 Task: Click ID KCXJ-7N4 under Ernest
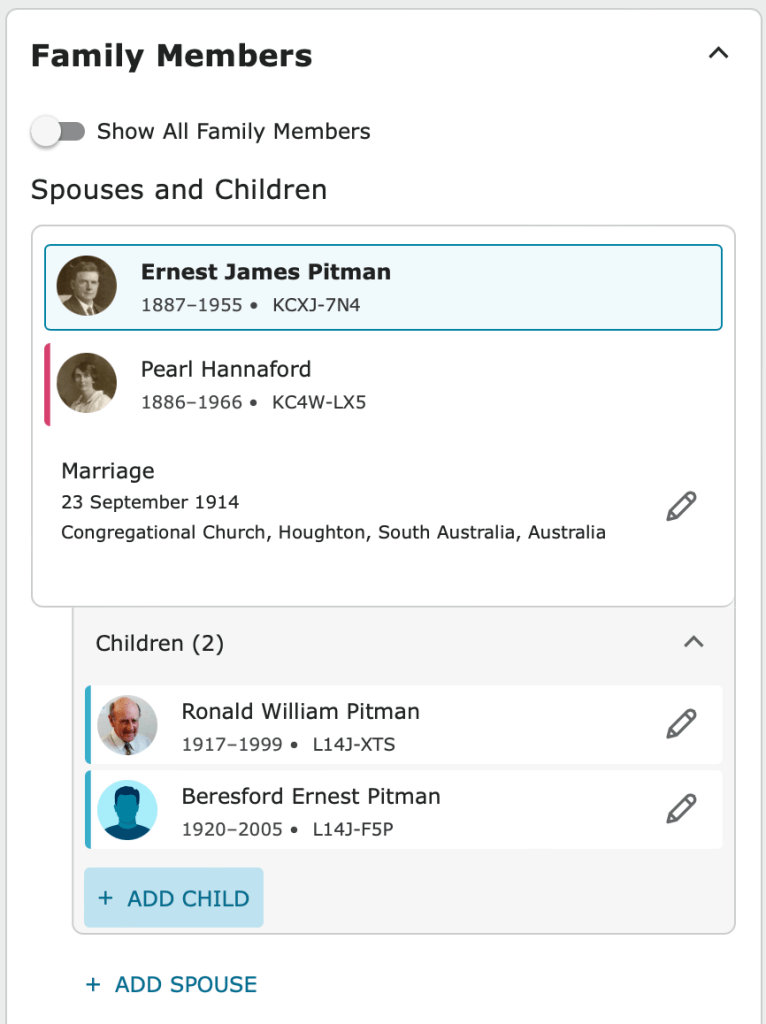tap(316, 305)
